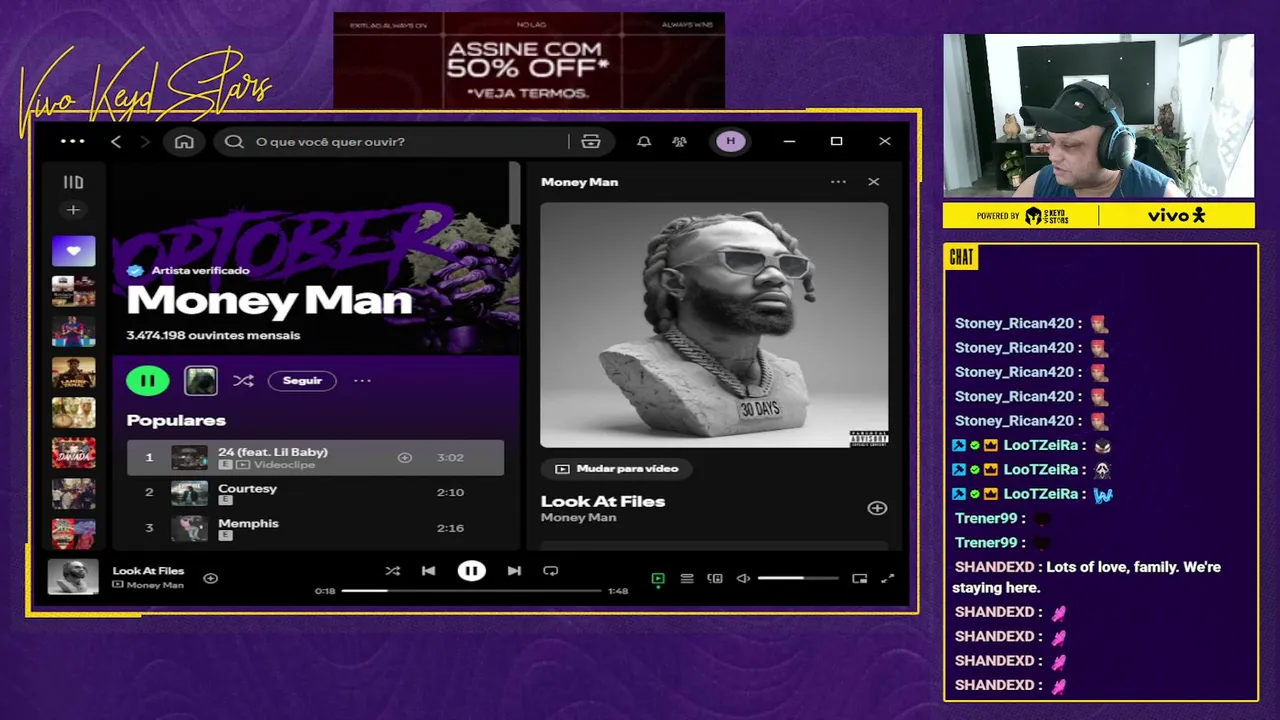
Task: Go back with the left arrow
Action: [116, 142]
